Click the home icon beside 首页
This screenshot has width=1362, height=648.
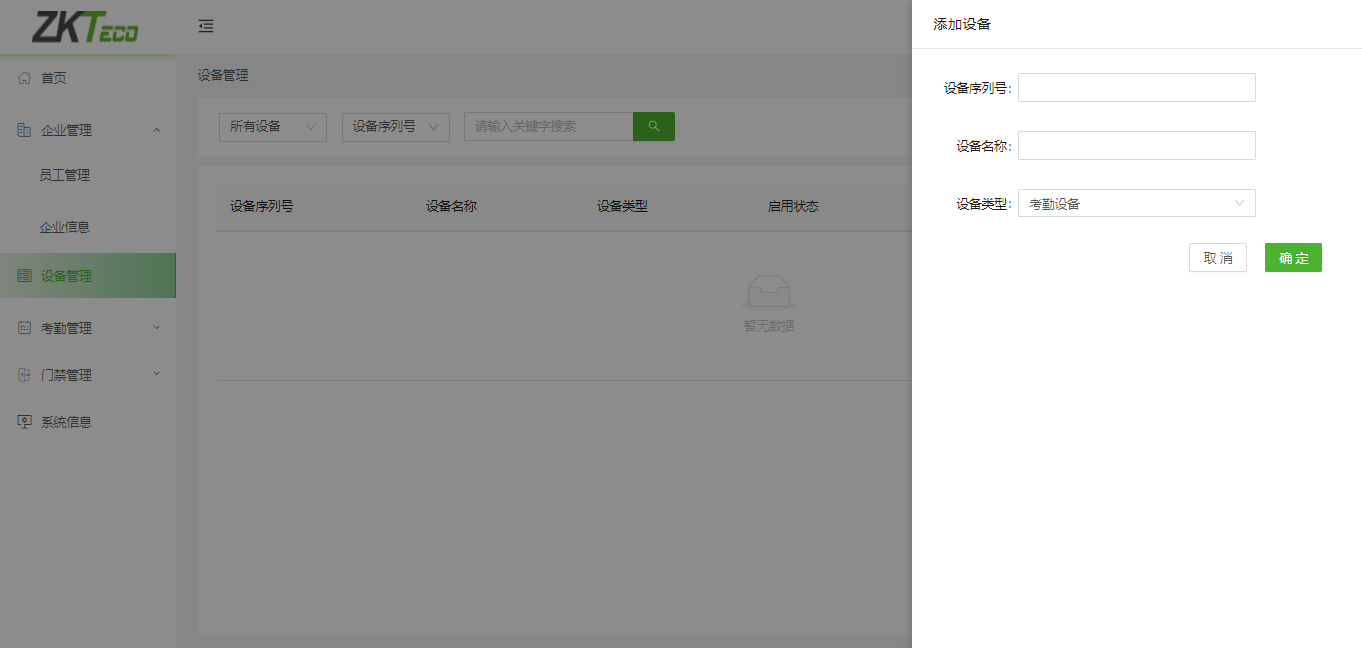point(25,78)
